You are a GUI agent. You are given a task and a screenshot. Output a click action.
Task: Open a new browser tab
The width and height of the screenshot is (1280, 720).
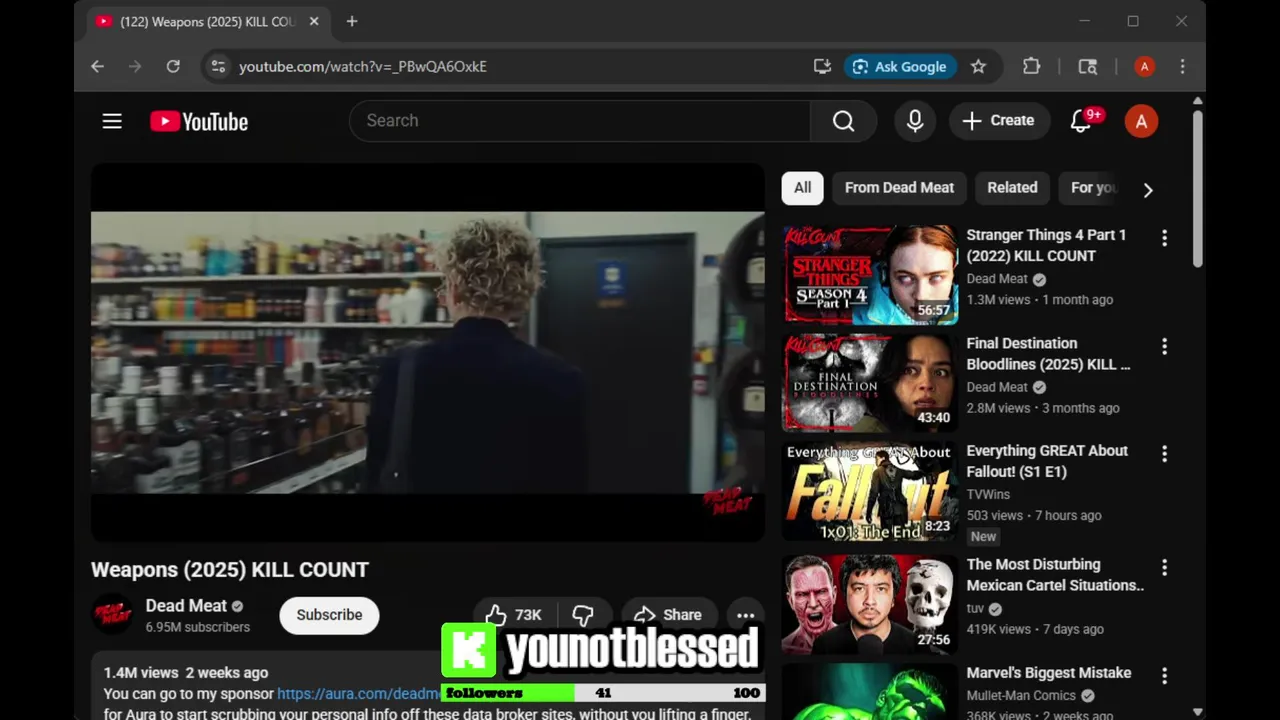(x=351, y=21)
